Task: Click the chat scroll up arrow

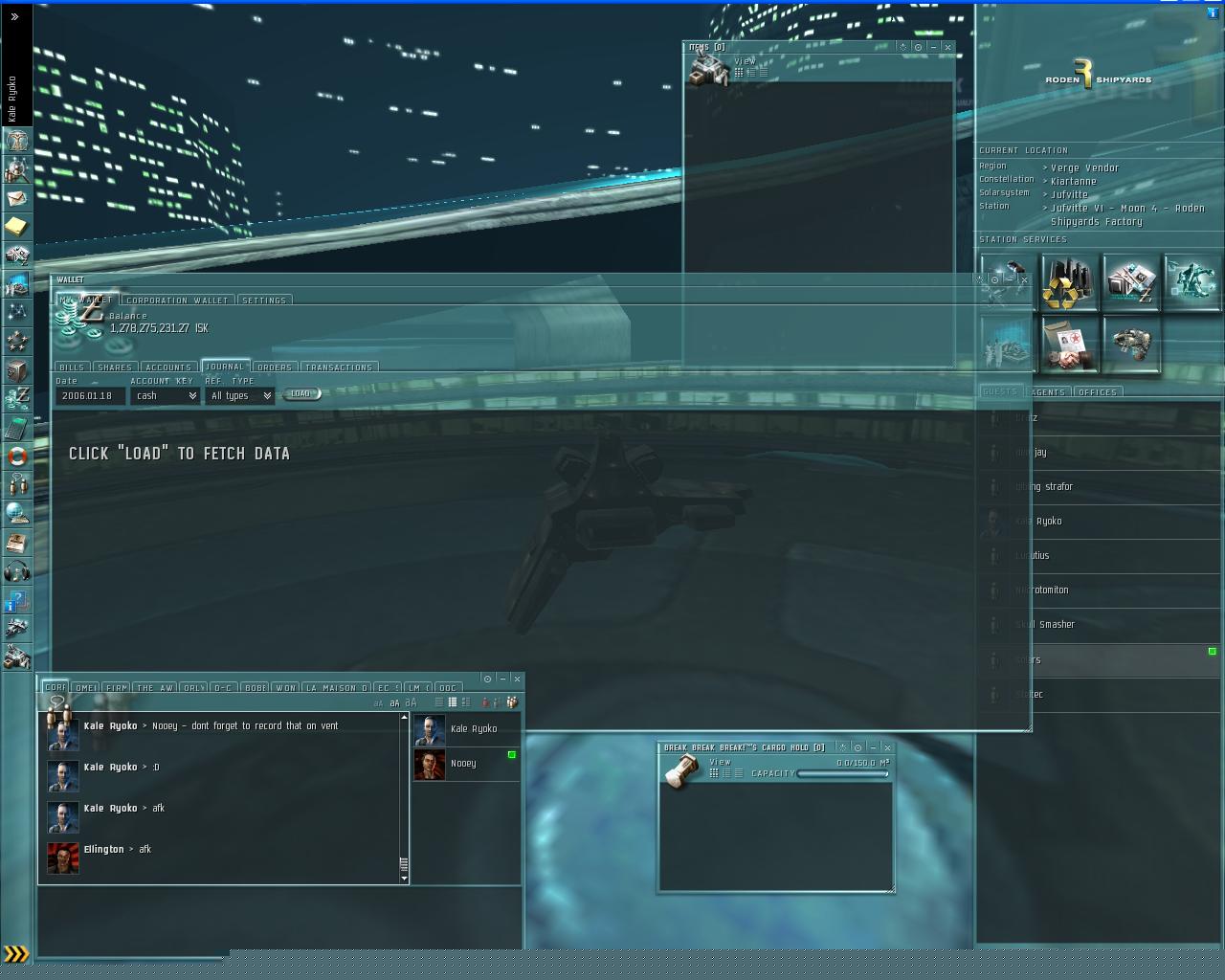Action: (x=404, y=717)
